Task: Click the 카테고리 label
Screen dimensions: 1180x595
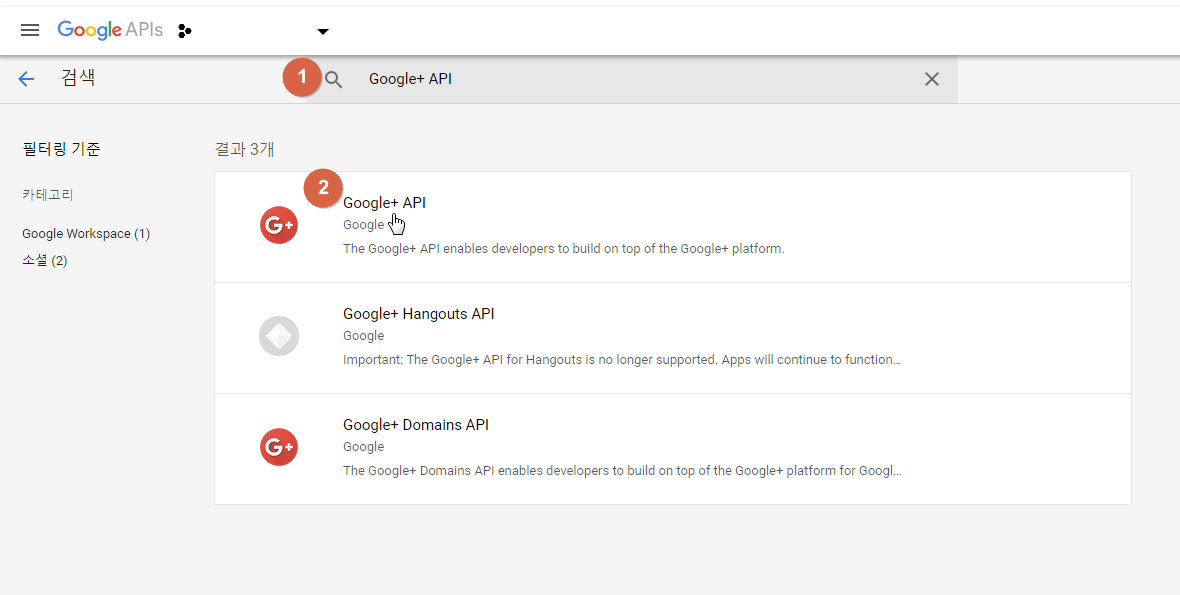Action: pos(48,195)
